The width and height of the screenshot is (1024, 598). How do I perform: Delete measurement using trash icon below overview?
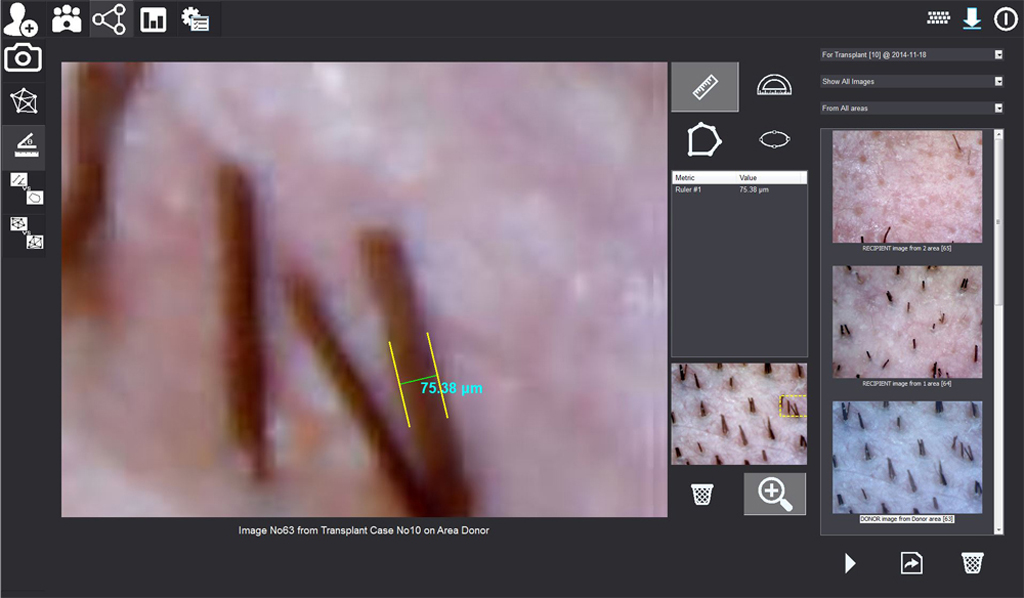point(703,493)
